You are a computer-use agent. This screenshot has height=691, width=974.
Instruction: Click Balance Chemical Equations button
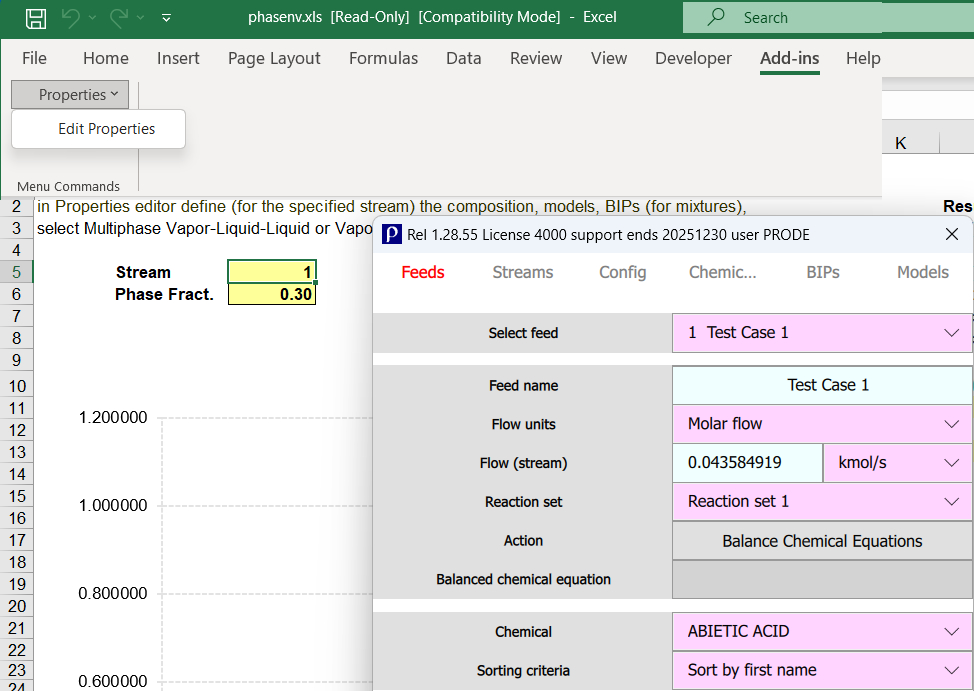(x=822, y=541)
